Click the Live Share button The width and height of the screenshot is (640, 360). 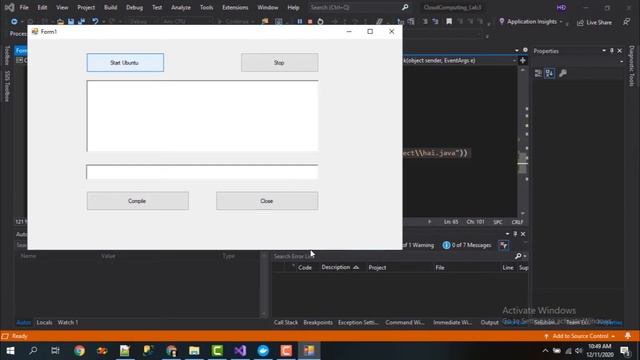pos(594,22)
